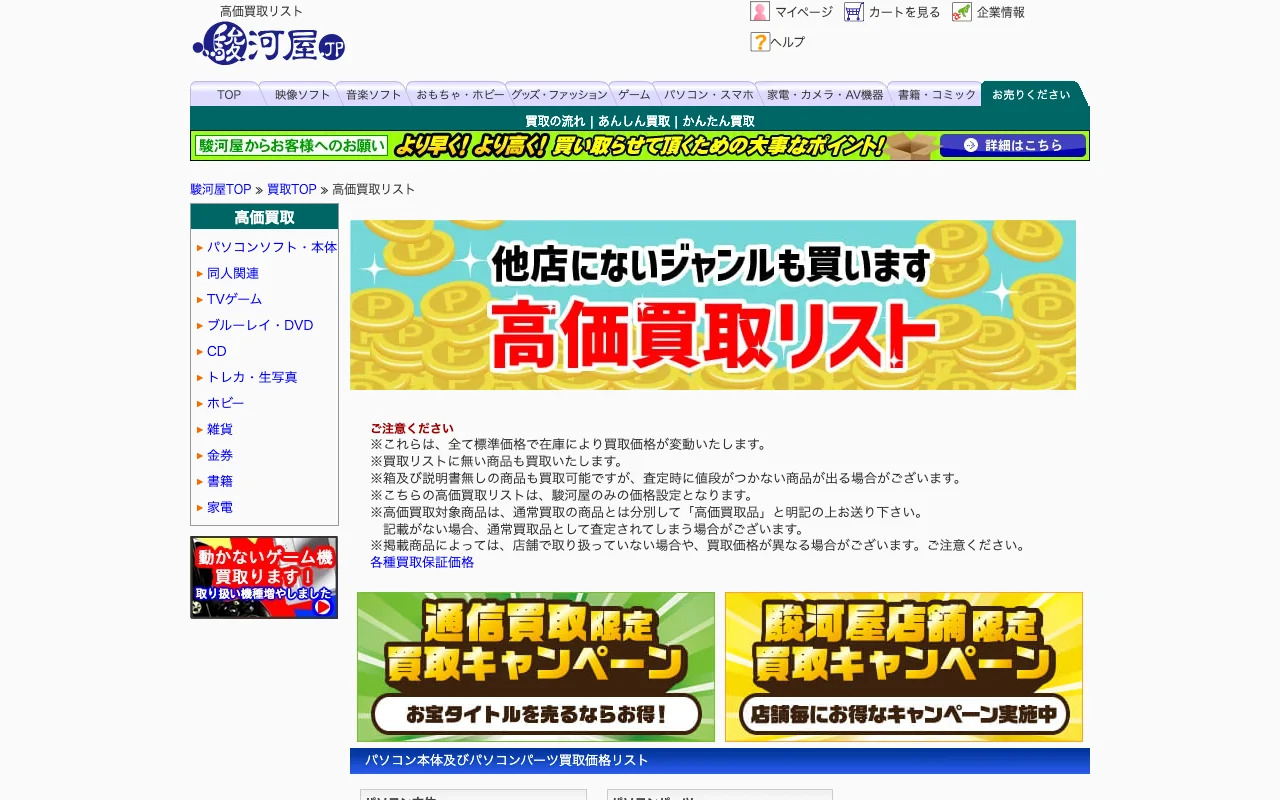Open ホビー sidebar category

coord(225,403)
